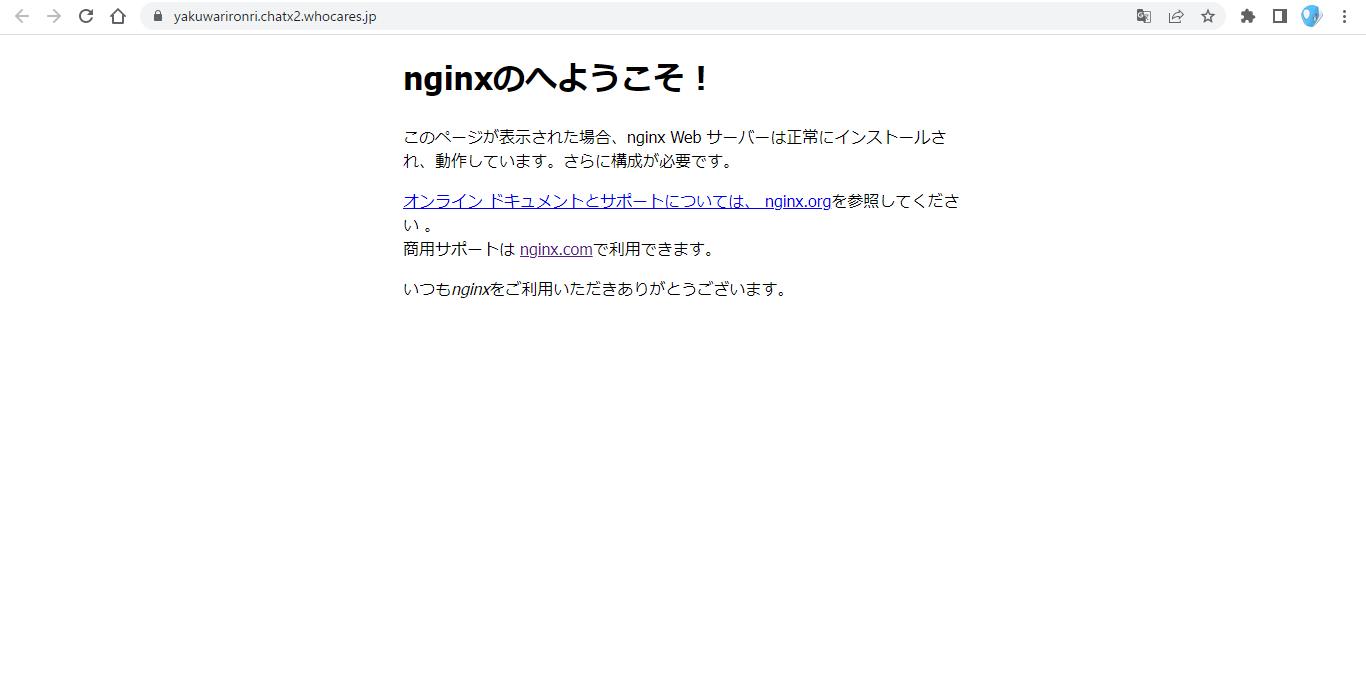Reload the current page
Screen dimensions: 1366x690
(86, 16)
